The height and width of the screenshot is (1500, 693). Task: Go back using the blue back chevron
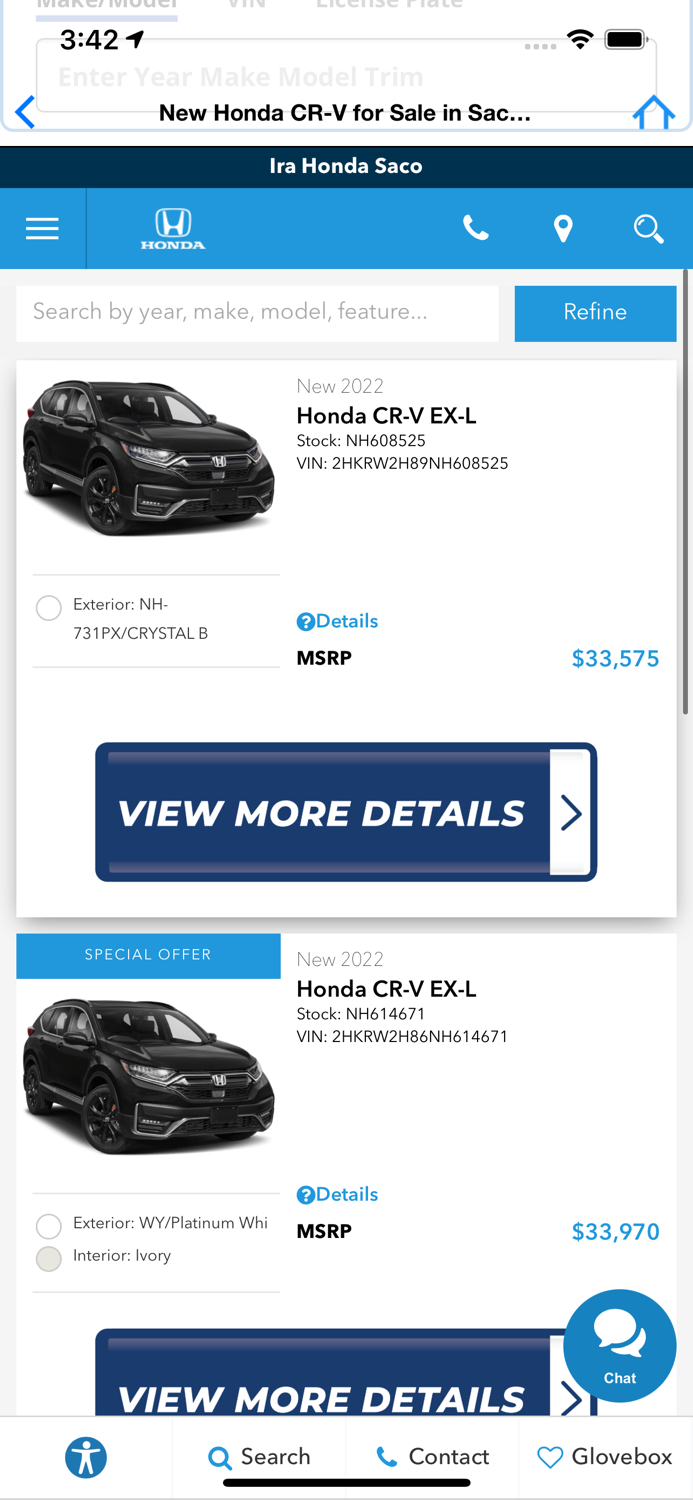[x=24, y=112]
